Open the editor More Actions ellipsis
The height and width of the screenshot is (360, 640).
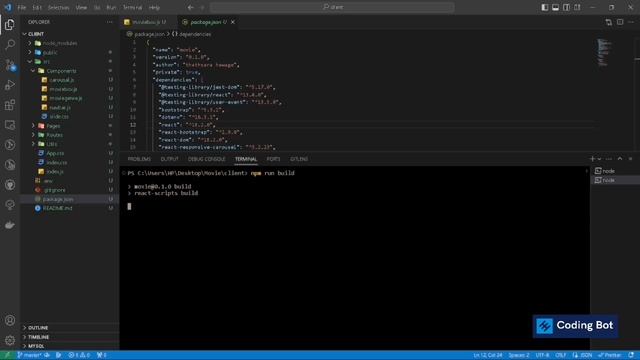[631, 22]
